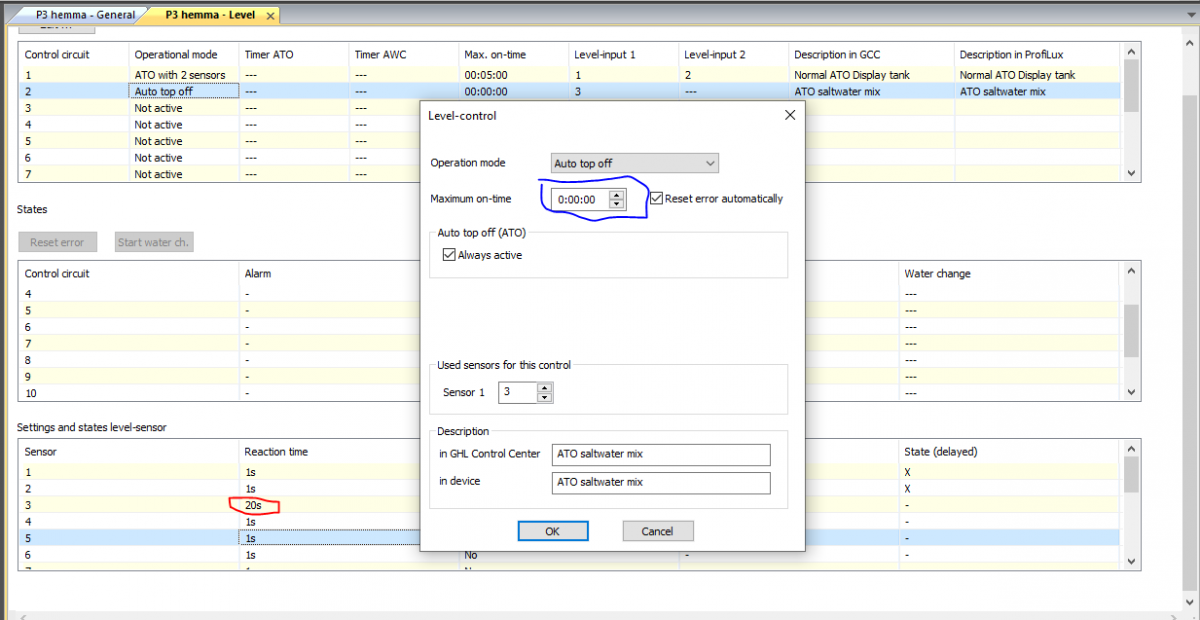1200x620 pixels.
Task: Click the Alarm column header
Action: coord(258,274)
